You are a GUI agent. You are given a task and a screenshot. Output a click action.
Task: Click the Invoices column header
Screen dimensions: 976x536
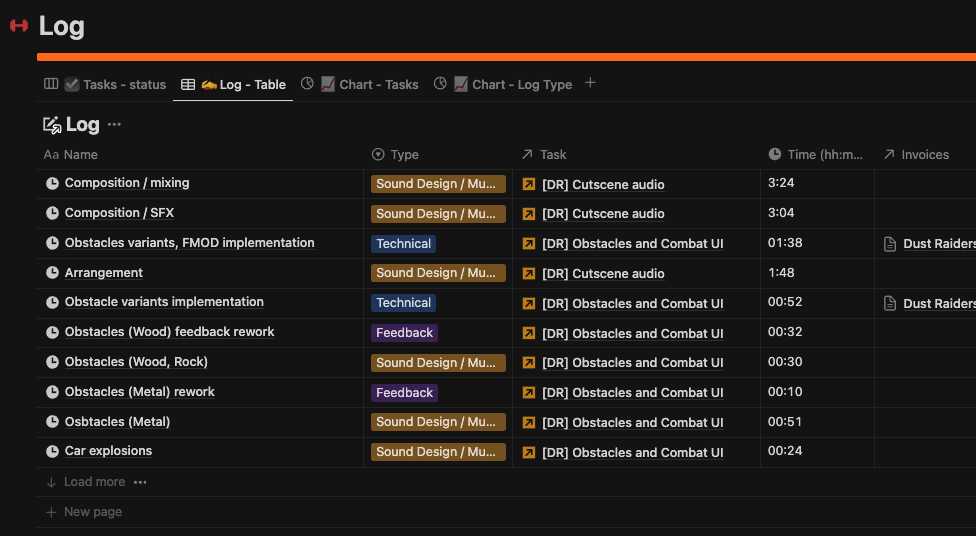[916, 154]
